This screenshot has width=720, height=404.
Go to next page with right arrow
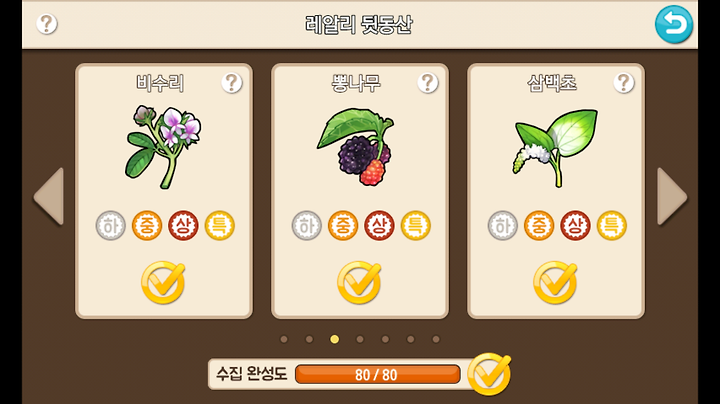click(672, 196)
